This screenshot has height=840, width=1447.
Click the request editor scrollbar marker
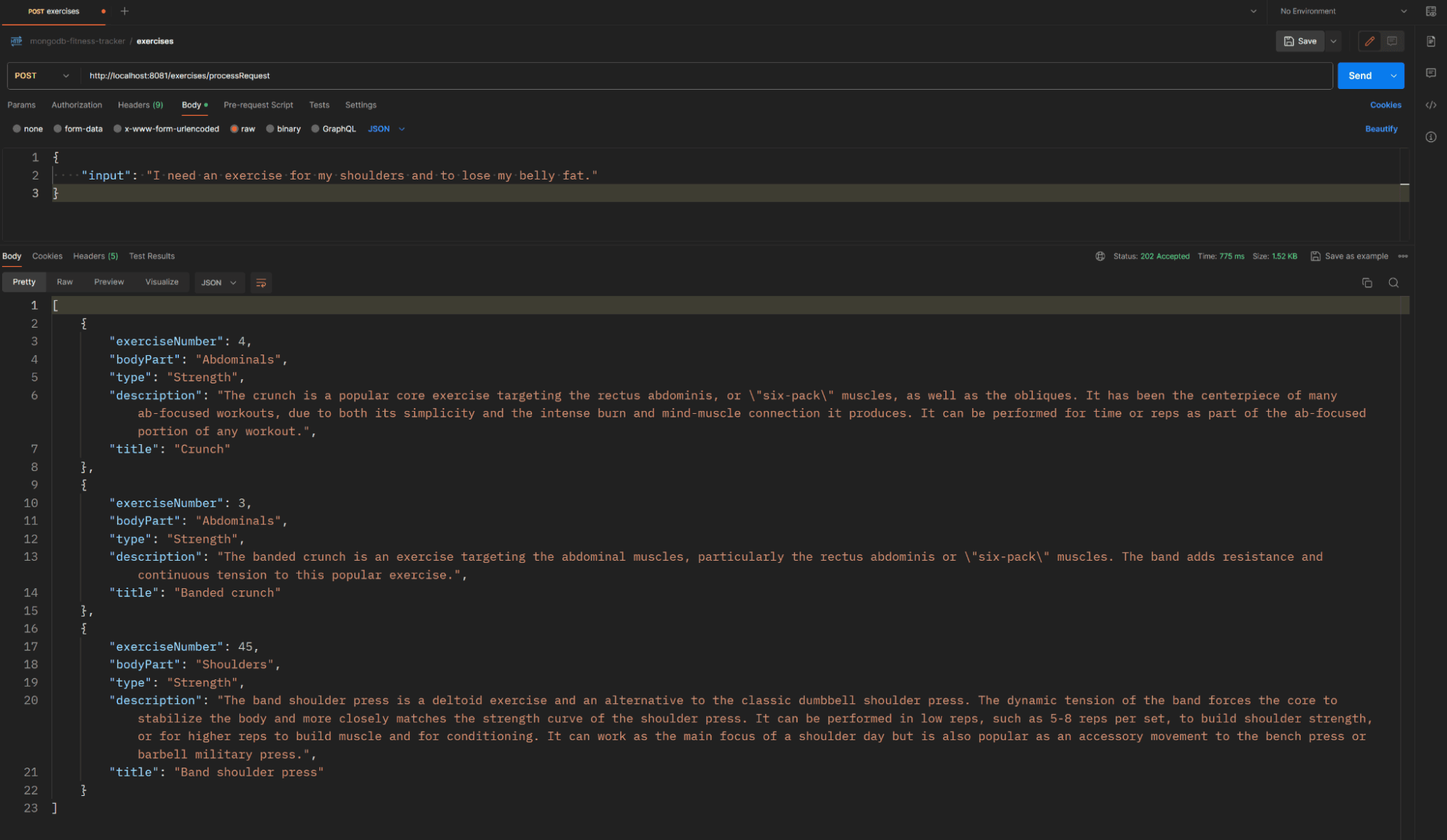(1404, 184)
